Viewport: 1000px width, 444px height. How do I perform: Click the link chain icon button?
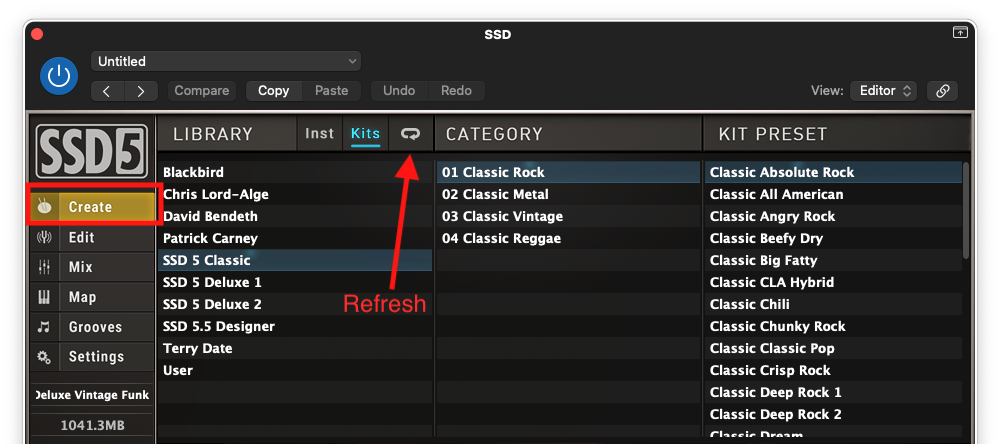coord(943,91)
